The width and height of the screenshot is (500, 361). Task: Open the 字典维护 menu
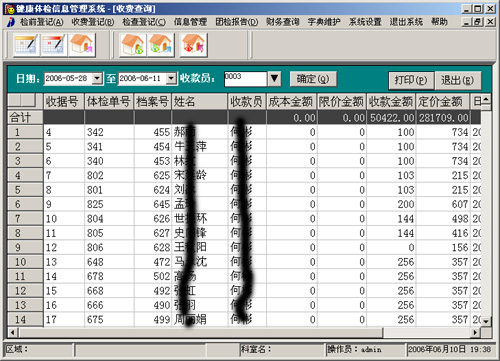[x=324, y=22]
